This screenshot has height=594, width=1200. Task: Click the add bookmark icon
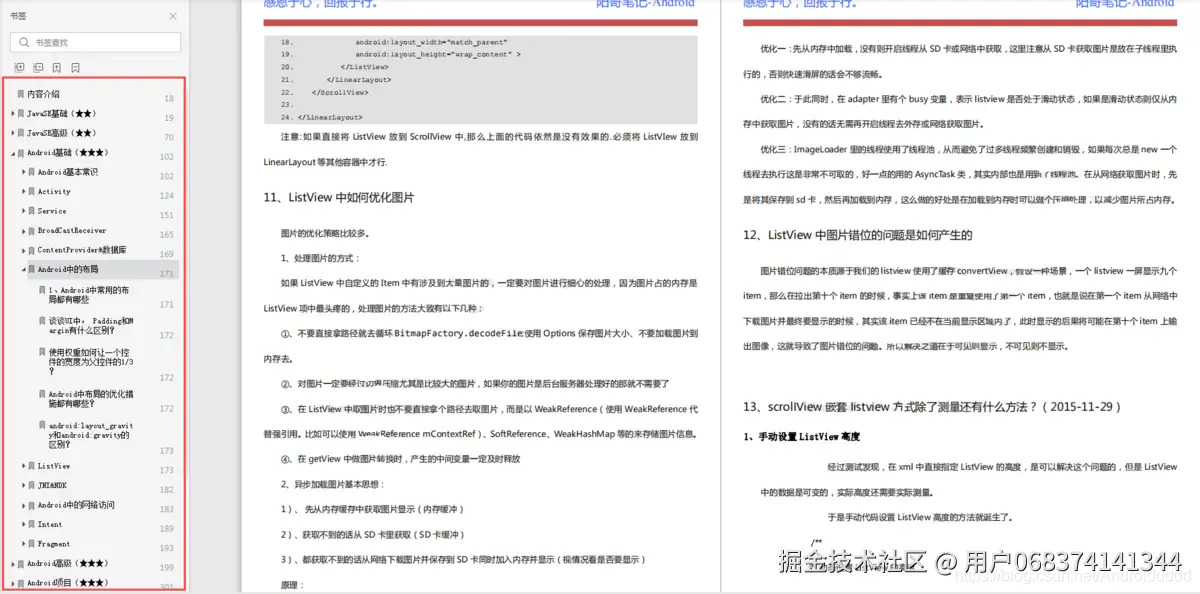(57, 68)
